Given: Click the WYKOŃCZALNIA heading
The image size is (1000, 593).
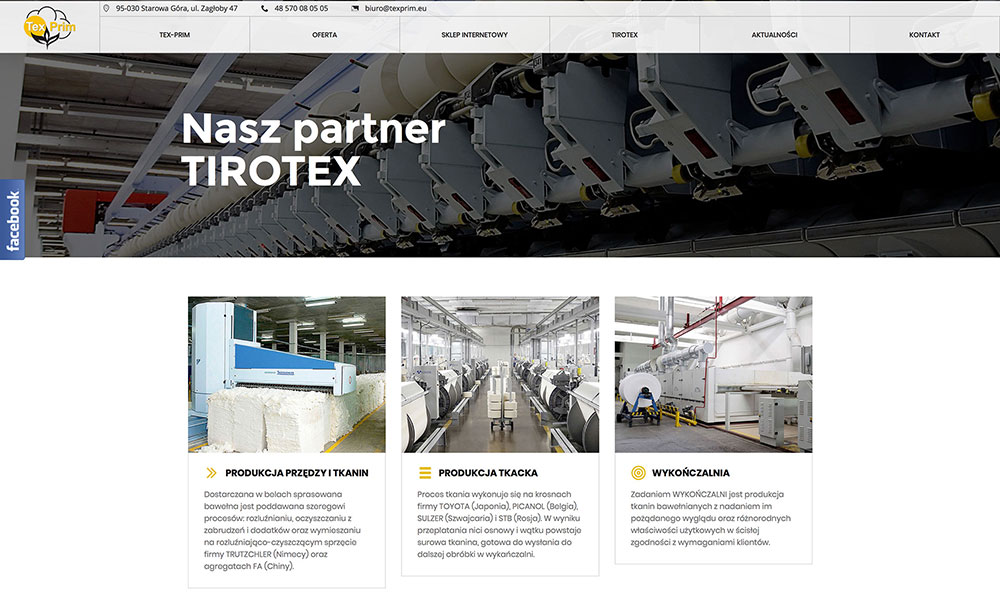Looking at the screenshot, I should pyautogui.click(x=691, y=472).
